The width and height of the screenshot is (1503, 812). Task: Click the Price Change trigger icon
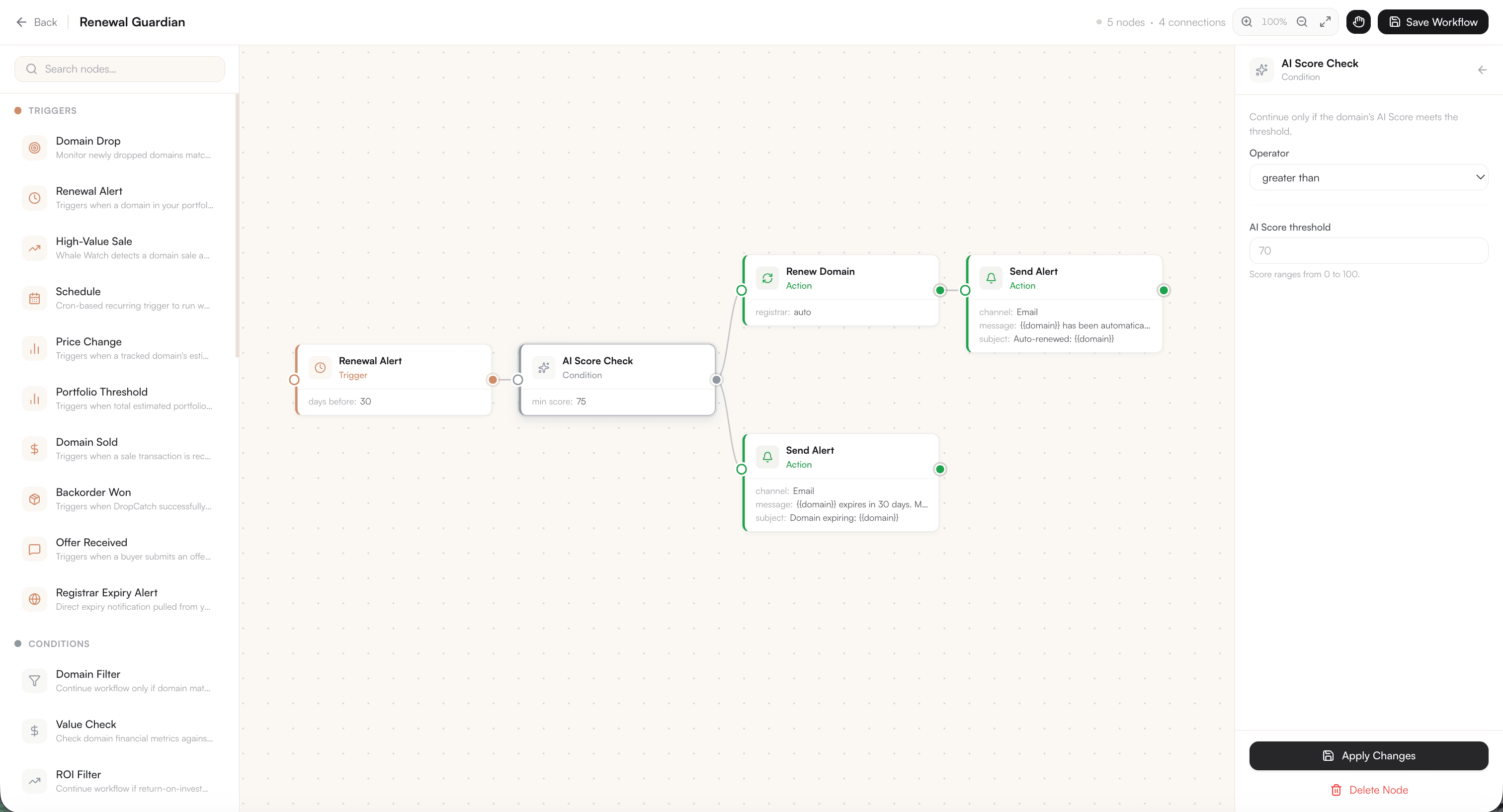[34, 348]
